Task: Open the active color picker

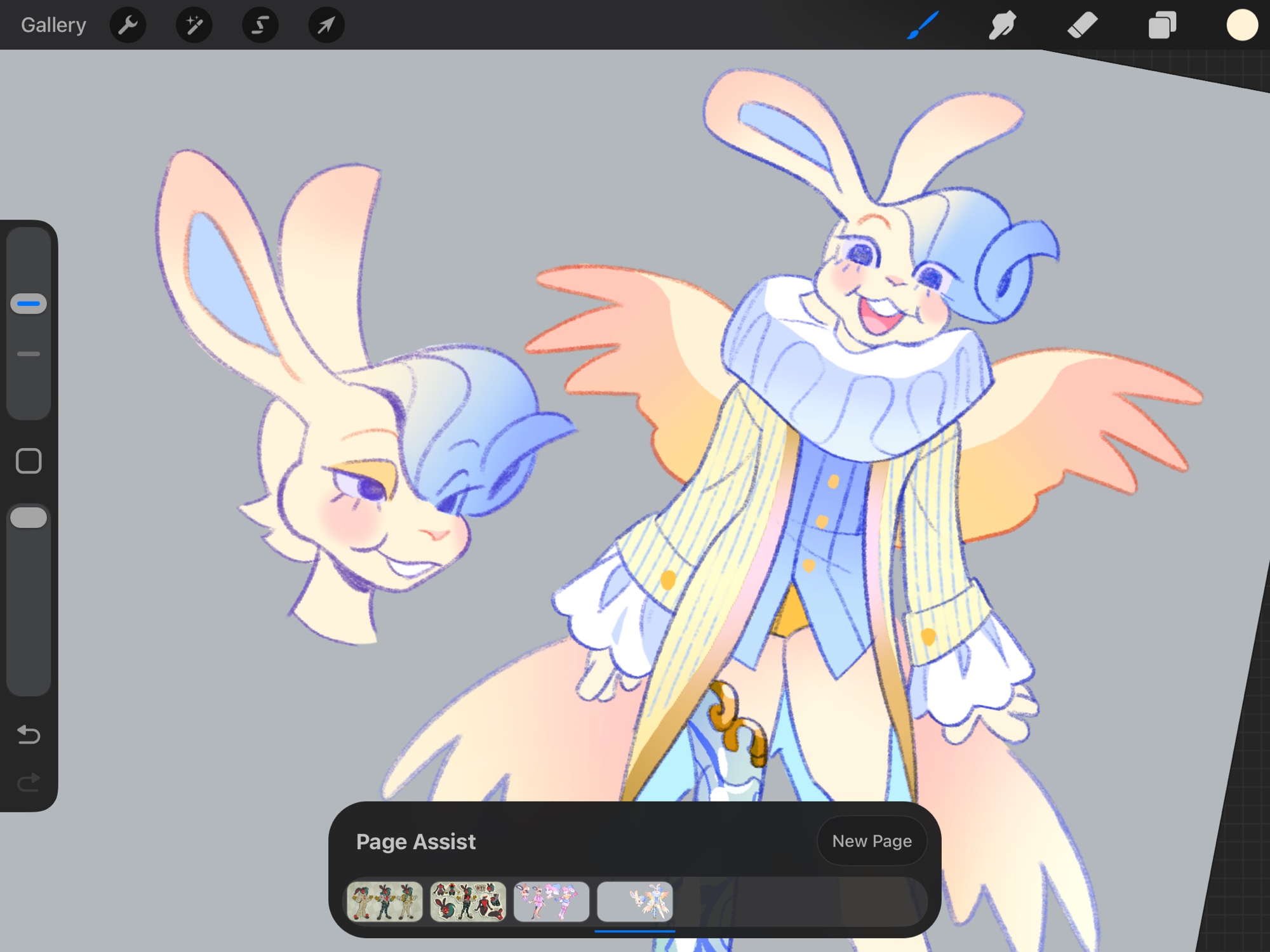Action: tap(1241, 25)
